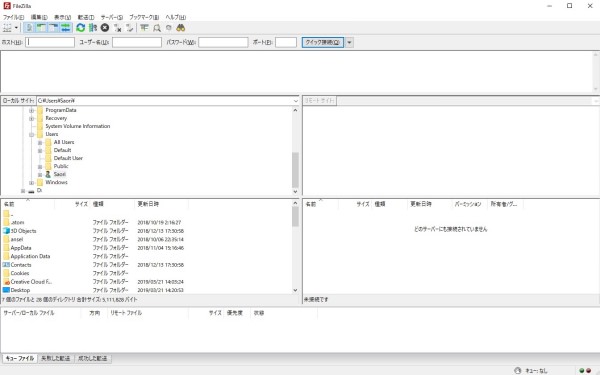Open directory listing filters icon
Viewport: 600px width, 375px height.
coord(144,28)
